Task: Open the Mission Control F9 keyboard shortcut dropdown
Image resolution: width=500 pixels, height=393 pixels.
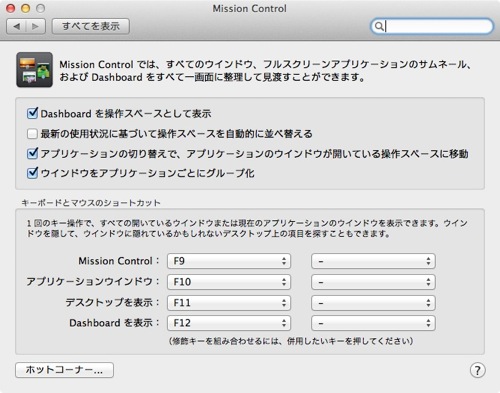Action: pyautogui.click(x=229, y=261)
